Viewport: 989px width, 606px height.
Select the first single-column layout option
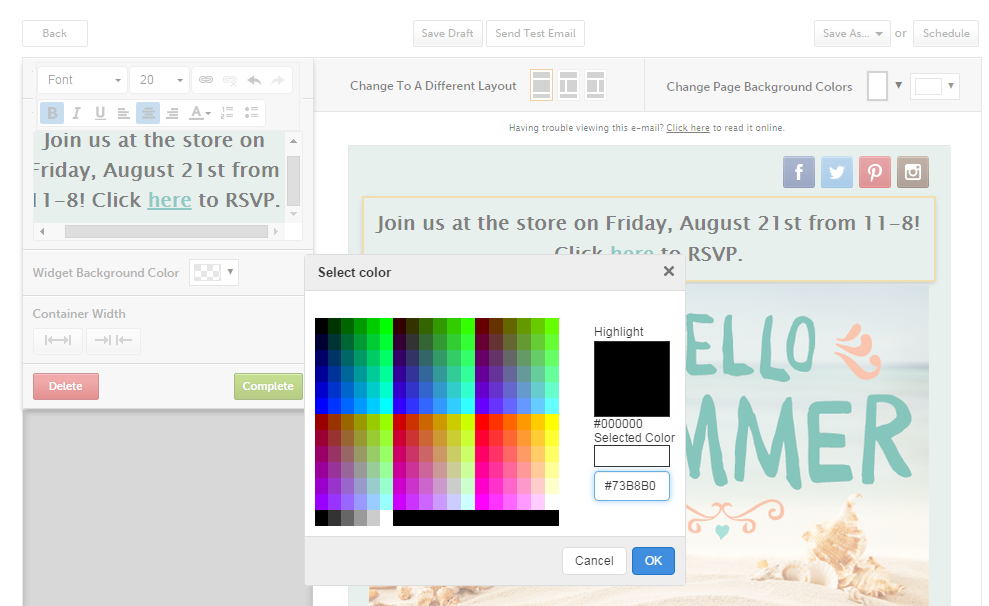pos(541,86)
